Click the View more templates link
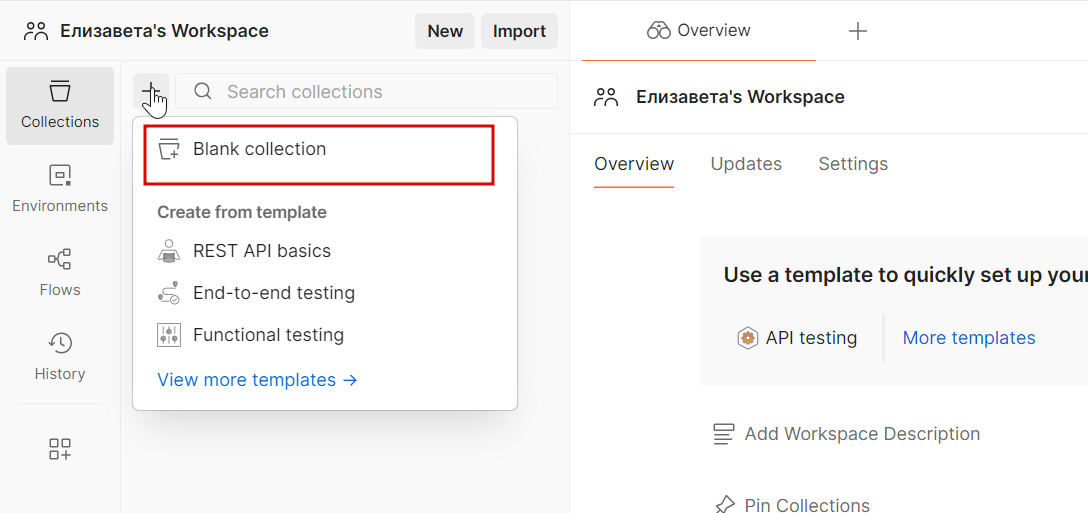The width and height of the screenshot is (1088, 513). click(257, 380)
